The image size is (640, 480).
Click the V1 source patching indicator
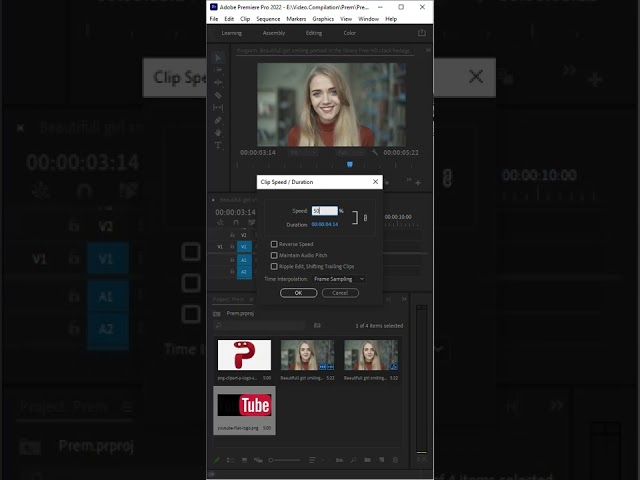(x=220, y=247)
